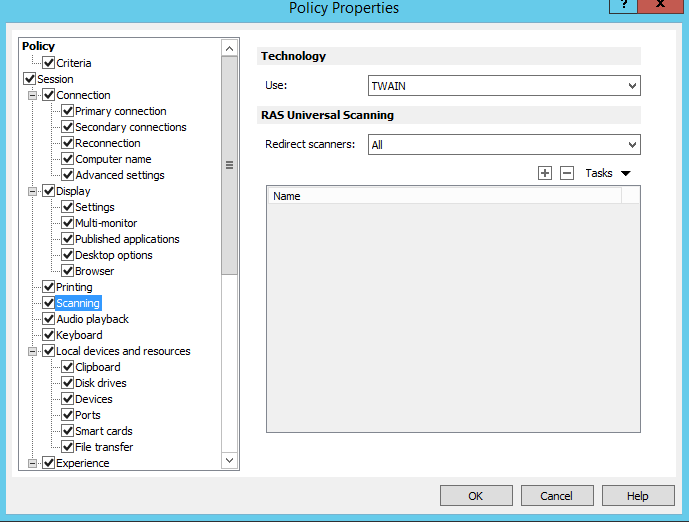Select the Keyboard item in the tree
This screenshot has width=689, height=522.
tap(79, 335)
